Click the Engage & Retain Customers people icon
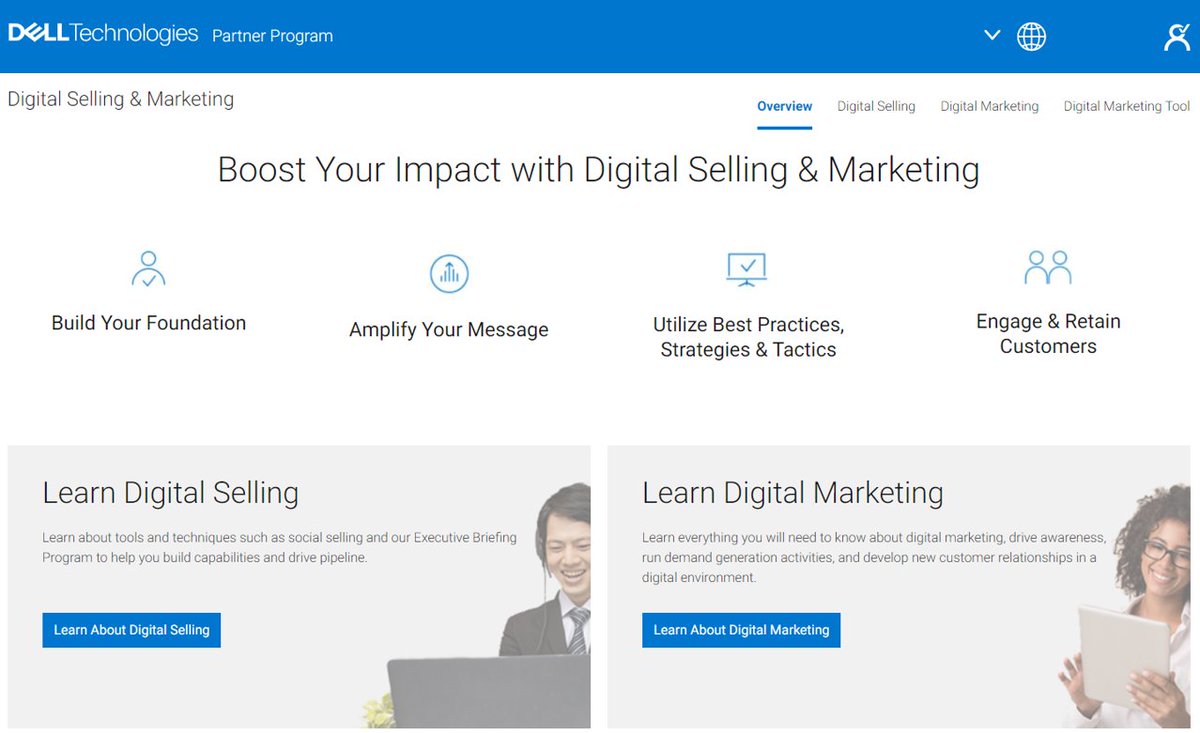 point(1048,267)
